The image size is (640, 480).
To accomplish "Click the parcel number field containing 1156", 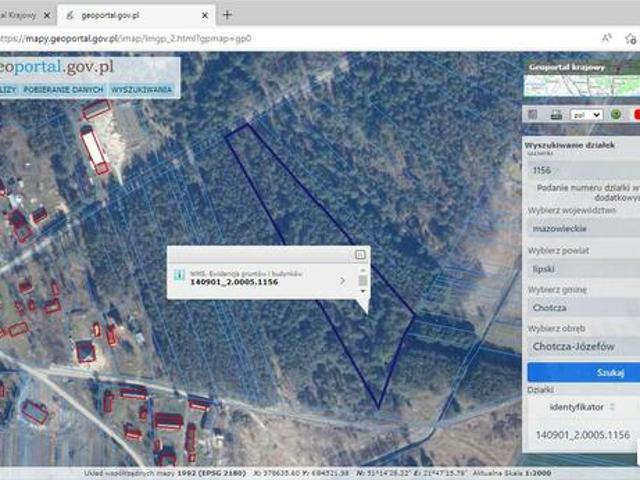I will click(582, 169).
